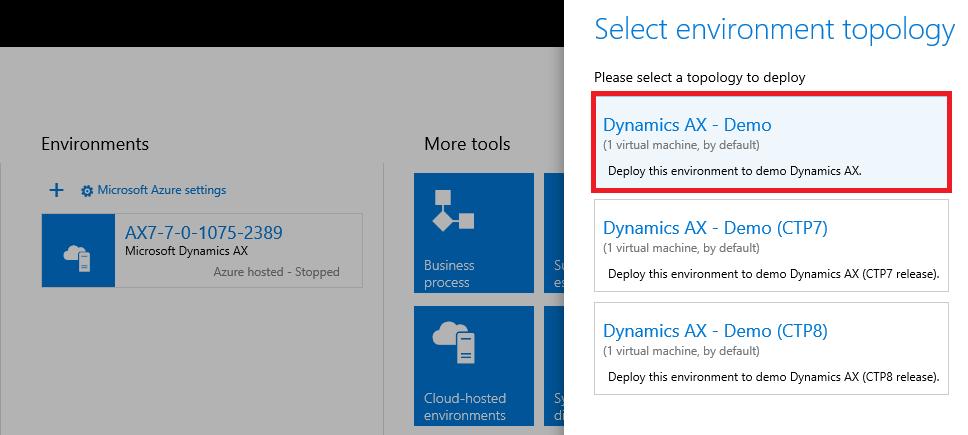Viewport: 968px width, 435px height.
Task: Click the 'Microsoft Dynamics AX' subtitle on the environment tile
Action: click(186, 251)
